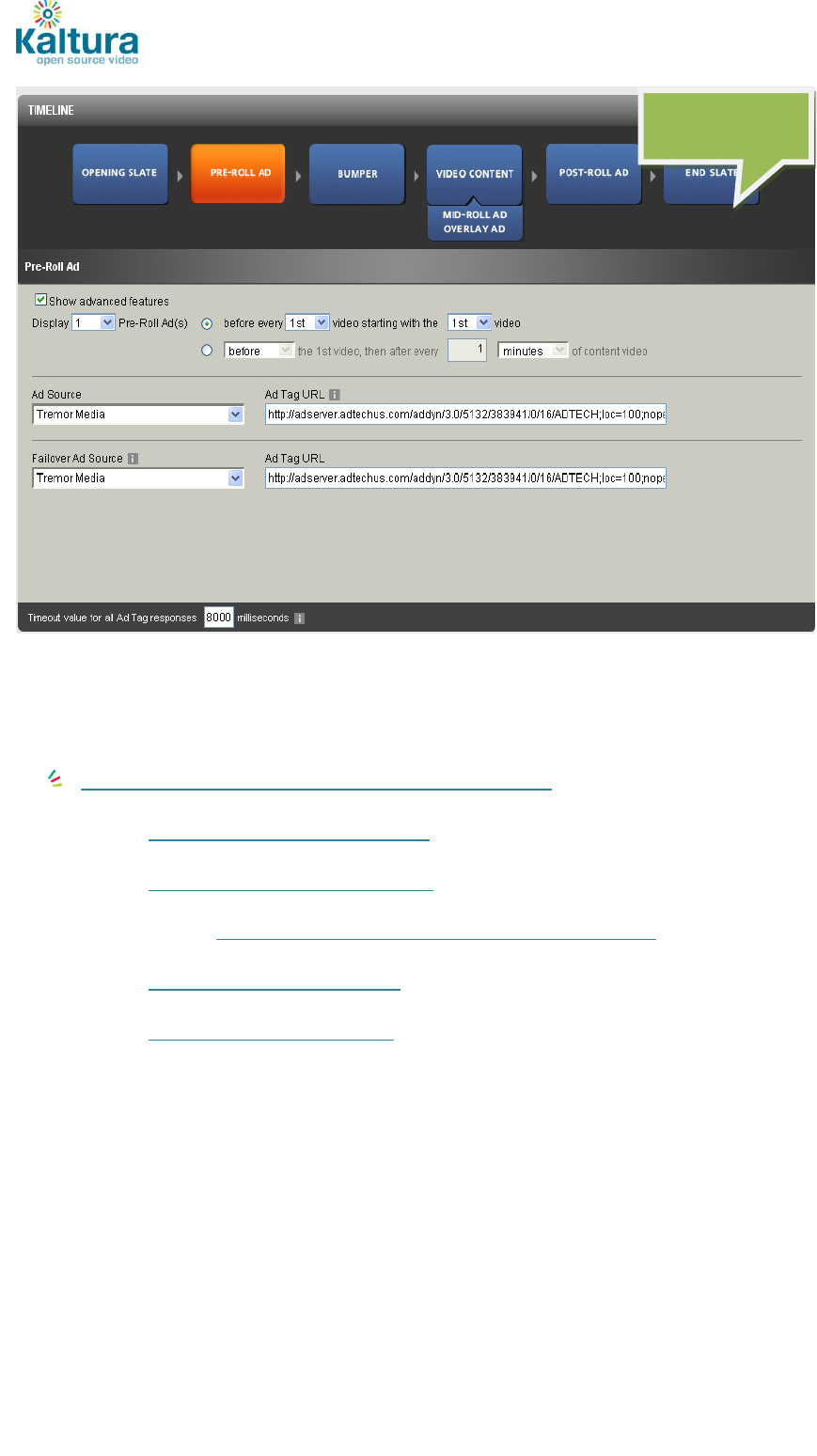The height and width of the screenshot is (1456, 817).
Task: Open the Display count dropdown
Action: (93, 322)
